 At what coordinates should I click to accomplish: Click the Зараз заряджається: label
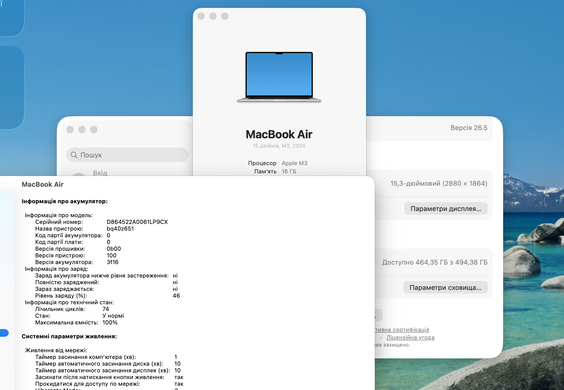(64, 289)
